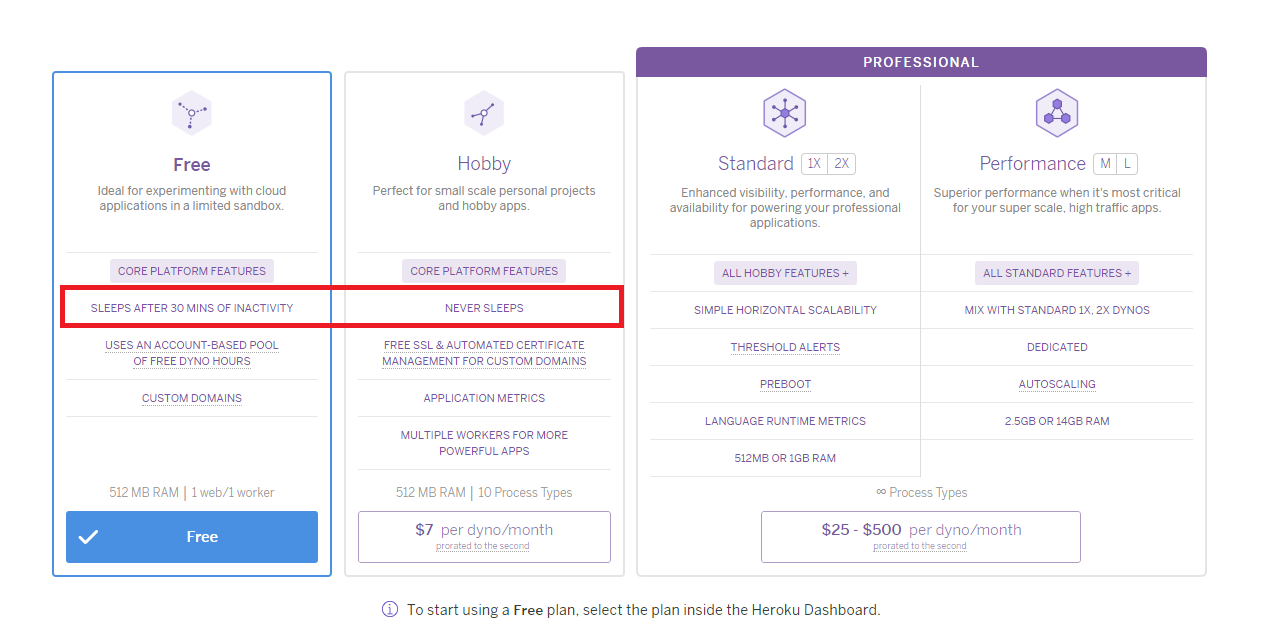This screenshot has width=1267, height=628.
Task: Expand All Standard Features + label
Action: point(1057,273)
